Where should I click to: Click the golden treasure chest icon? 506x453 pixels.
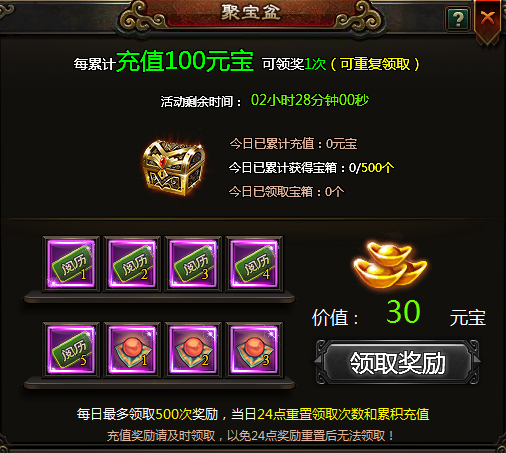point(174,167)
